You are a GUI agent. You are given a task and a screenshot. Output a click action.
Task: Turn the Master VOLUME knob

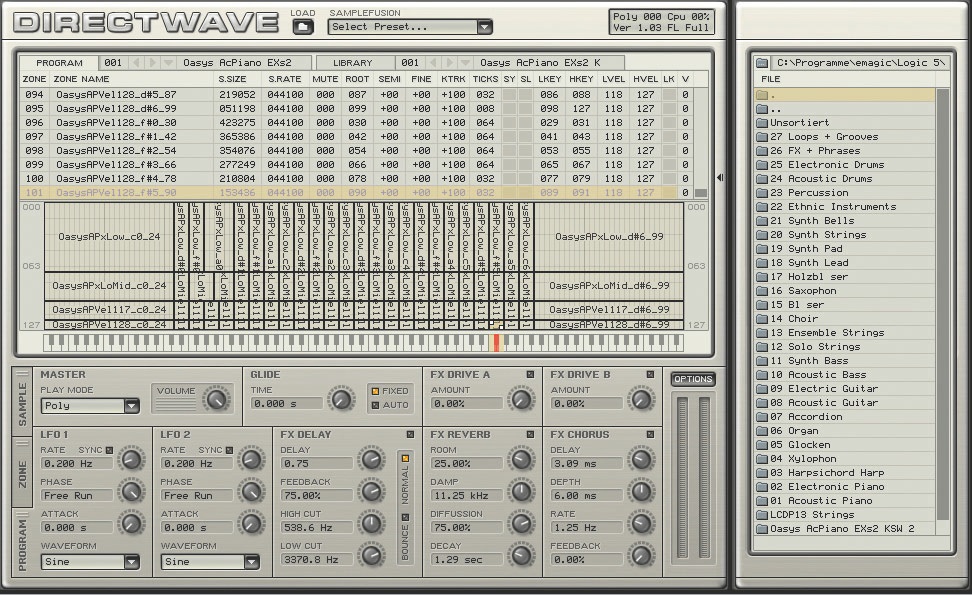pos(216,399)
